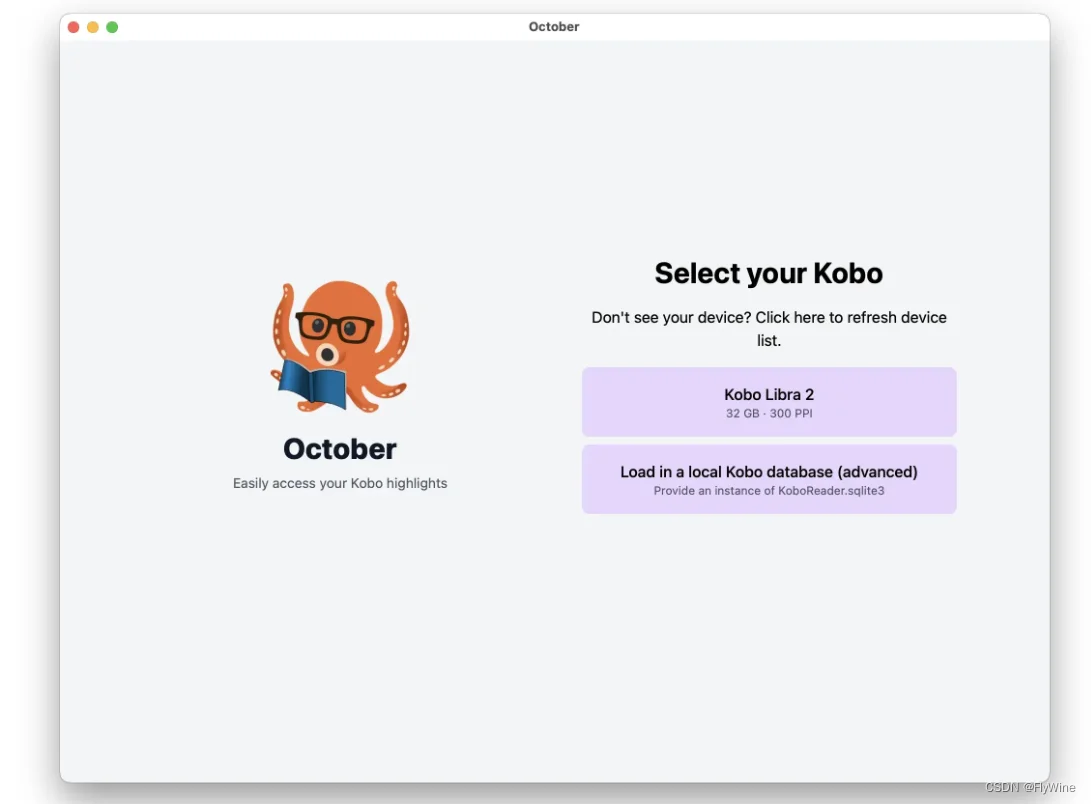Click the bold "October" name under the mascot

tap(340, 449)
